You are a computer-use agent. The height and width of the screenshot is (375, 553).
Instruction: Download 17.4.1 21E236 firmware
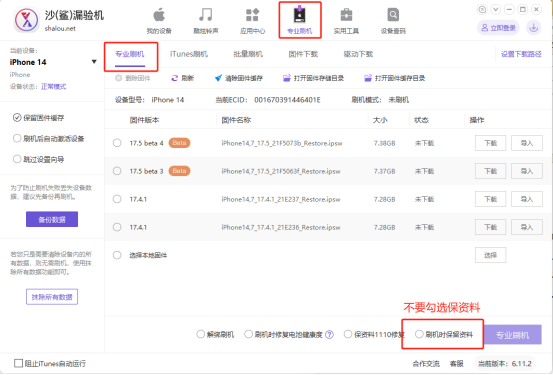coord(491,227)
